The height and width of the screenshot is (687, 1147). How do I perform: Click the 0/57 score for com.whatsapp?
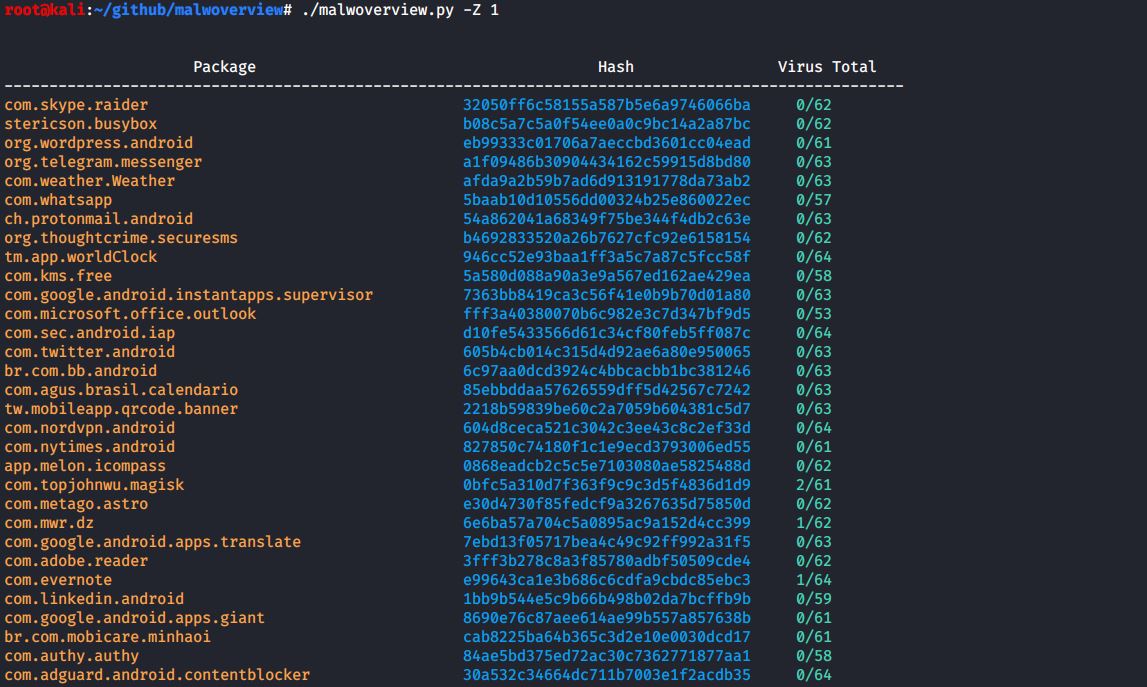tap(814, 200)
